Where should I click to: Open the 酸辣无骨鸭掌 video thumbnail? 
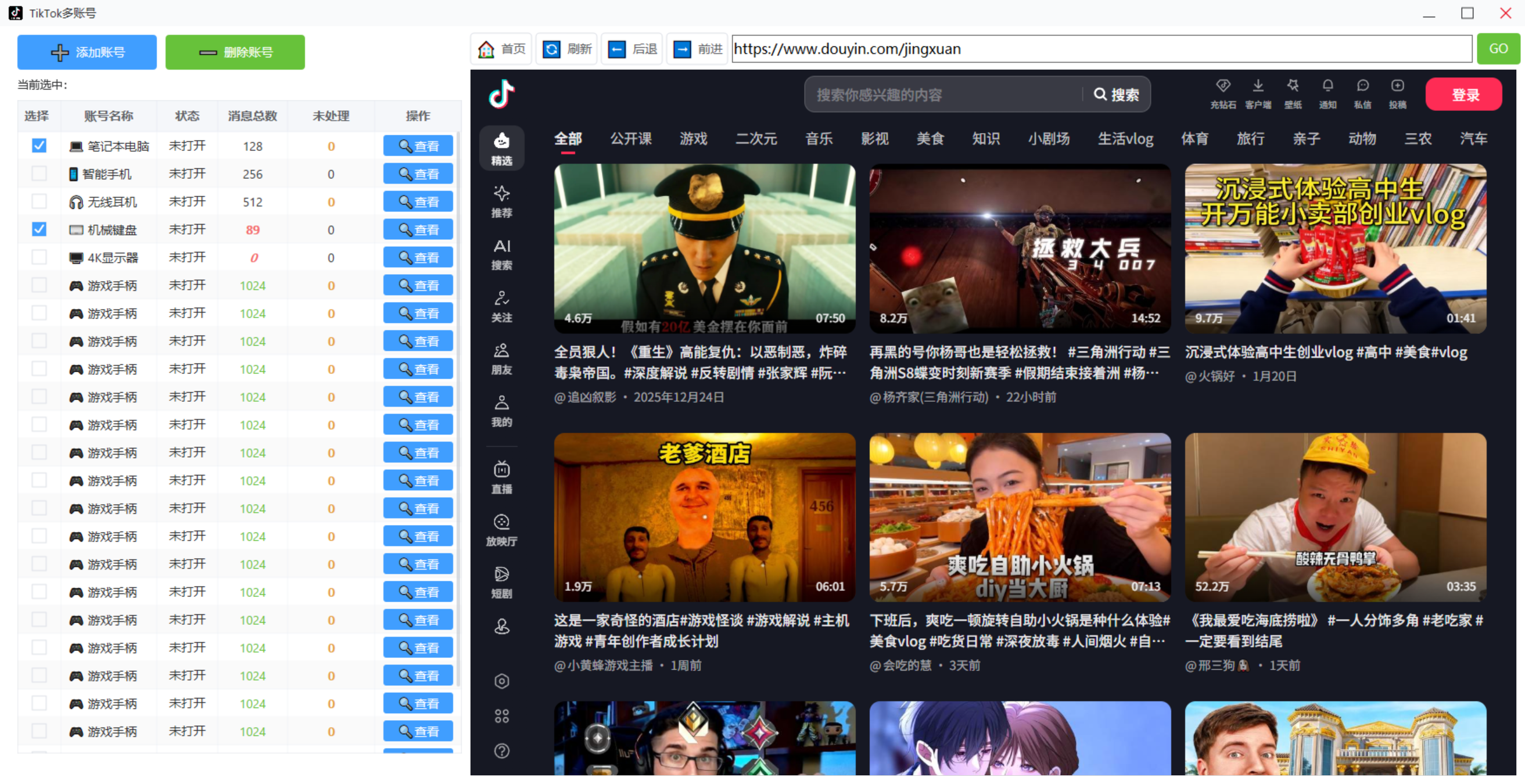[1336, 517]
